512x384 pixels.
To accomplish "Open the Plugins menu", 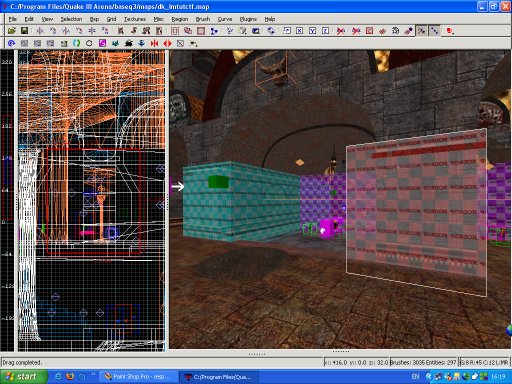I will pos(248,19).
